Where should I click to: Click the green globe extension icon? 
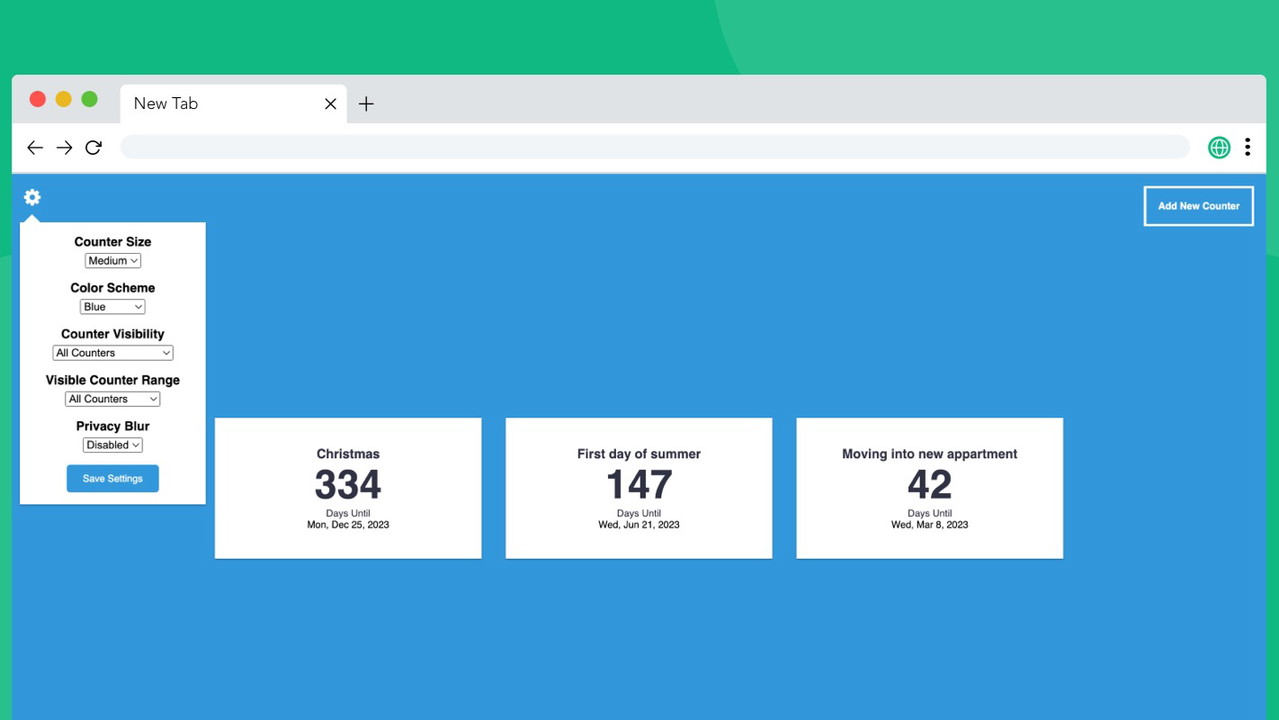coord(1218,148)
